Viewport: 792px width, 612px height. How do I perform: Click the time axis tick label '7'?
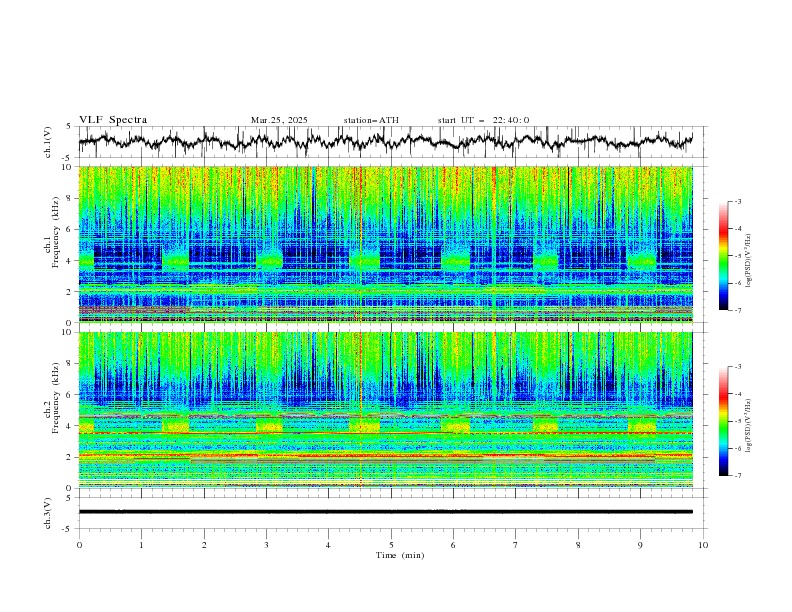(516, 545)
